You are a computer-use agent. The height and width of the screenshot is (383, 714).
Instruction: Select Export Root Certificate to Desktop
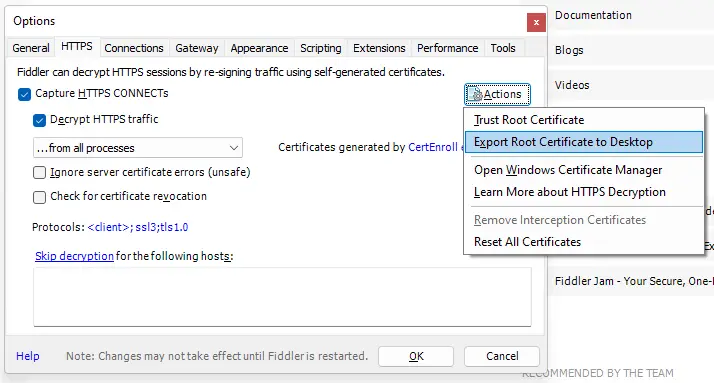click(x=584, y=142)
